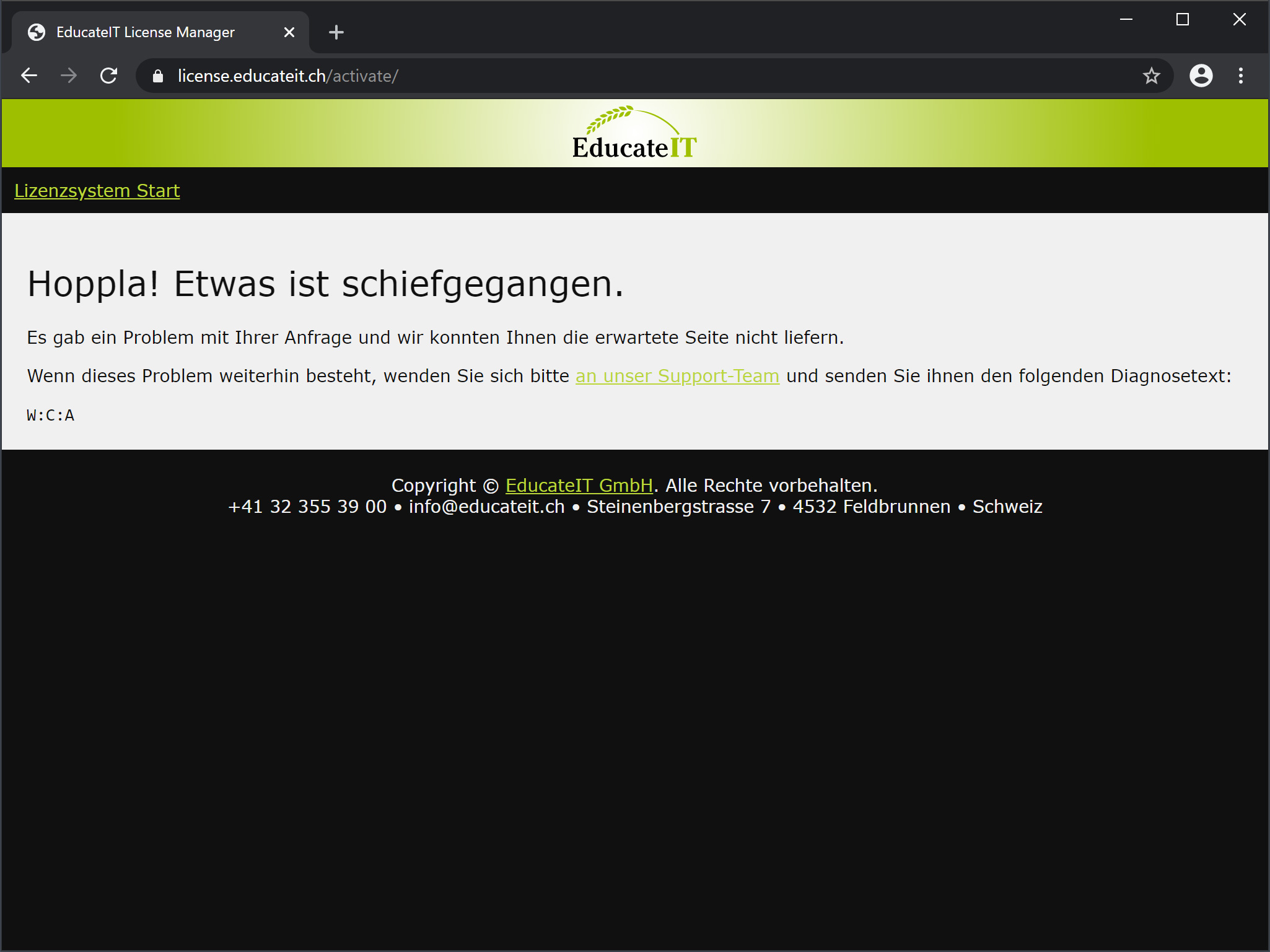
Task: Open the Lizenzsystem Start link
Action: coord(97,190)
